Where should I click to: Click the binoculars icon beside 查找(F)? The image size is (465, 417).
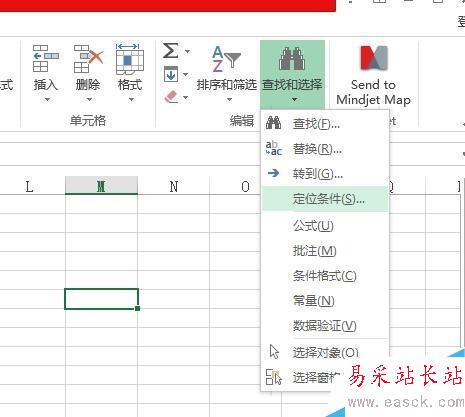[273, 123]
